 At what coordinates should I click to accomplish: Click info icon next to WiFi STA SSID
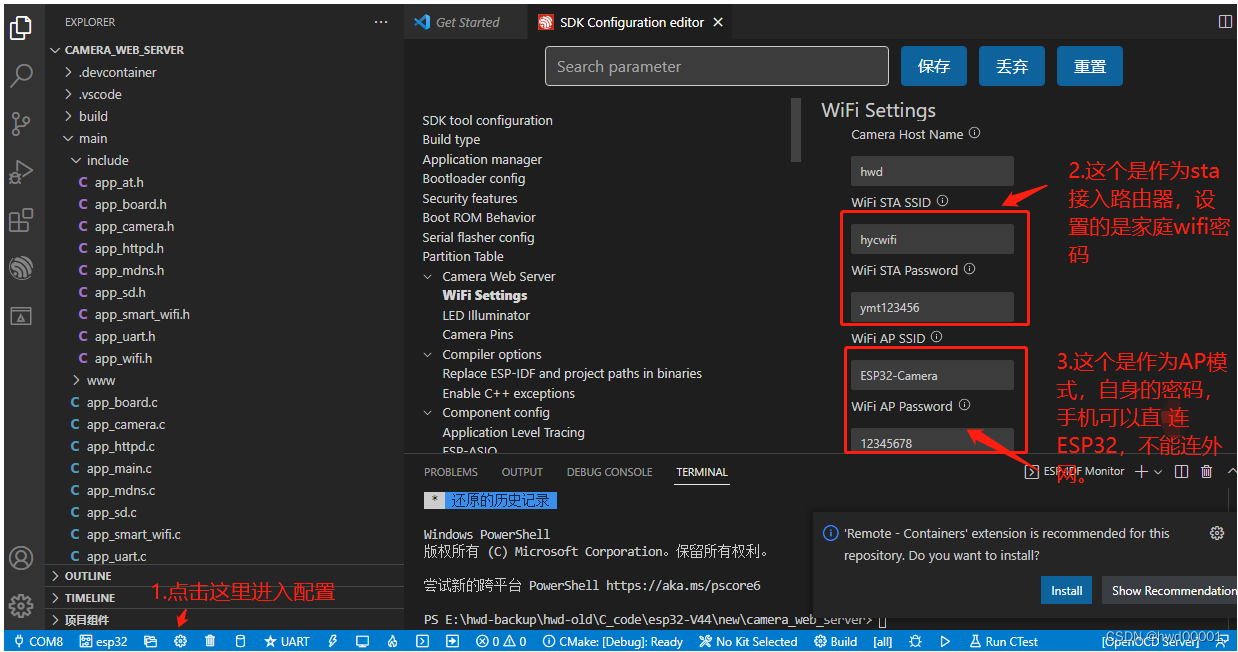[943, 202]
